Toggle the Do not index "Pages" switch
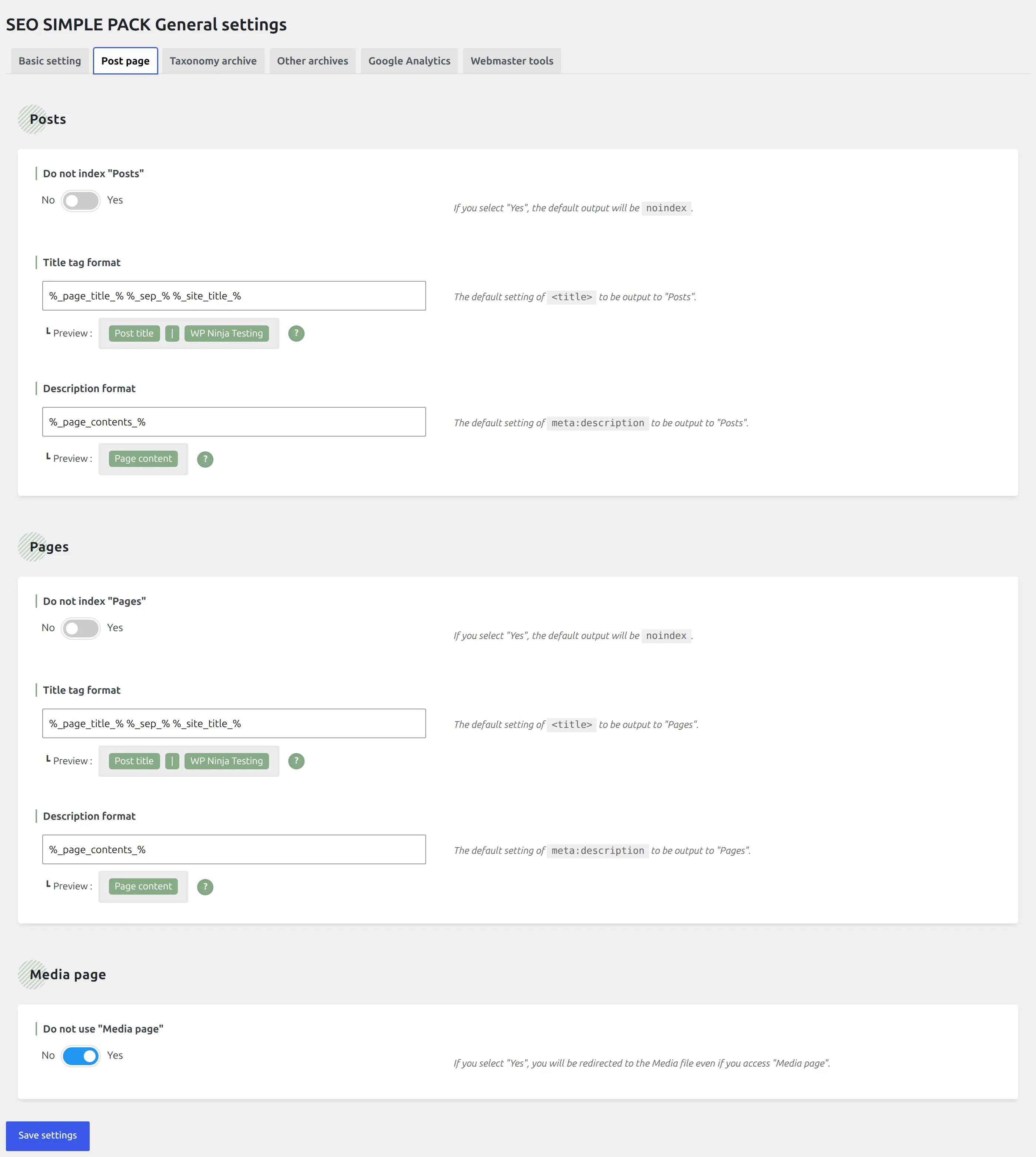The image size is (1036, 1157). [81, 628]
